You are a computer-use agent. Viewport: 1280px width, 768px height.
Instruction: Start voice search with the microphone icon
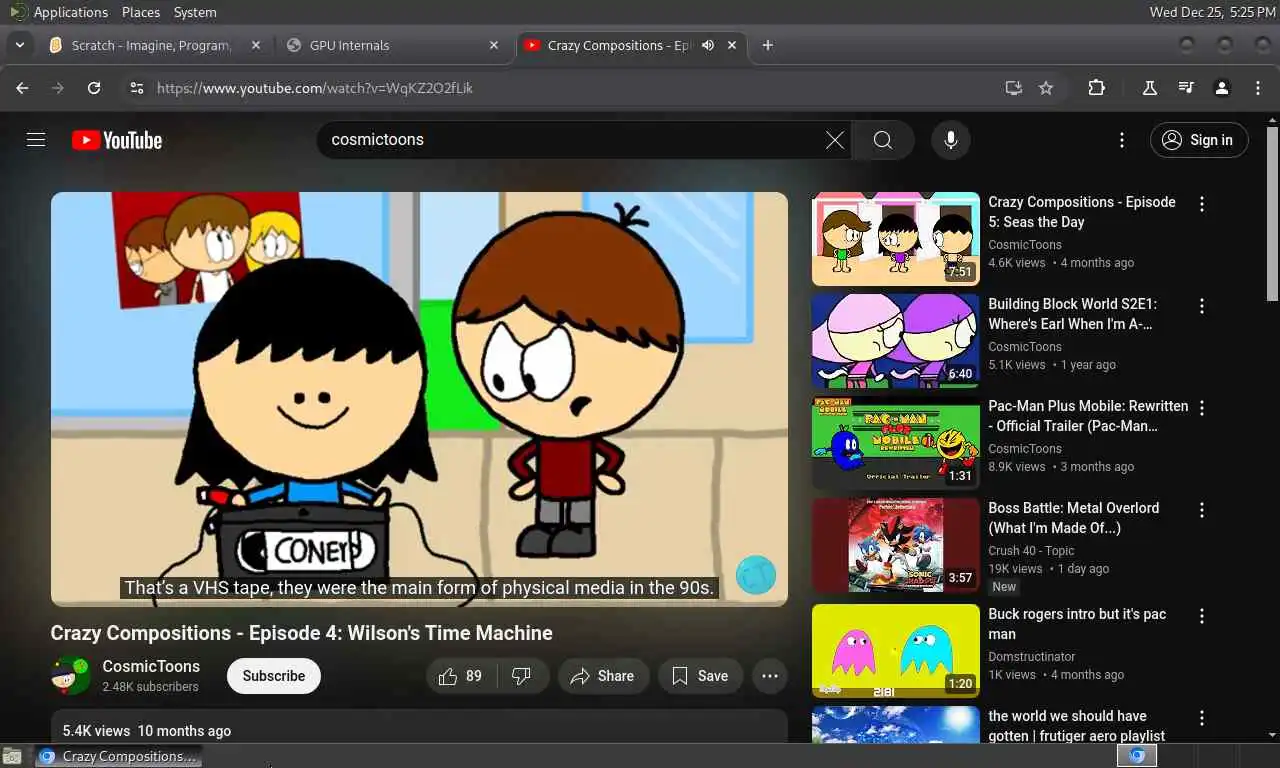click(x=951, y=140)
